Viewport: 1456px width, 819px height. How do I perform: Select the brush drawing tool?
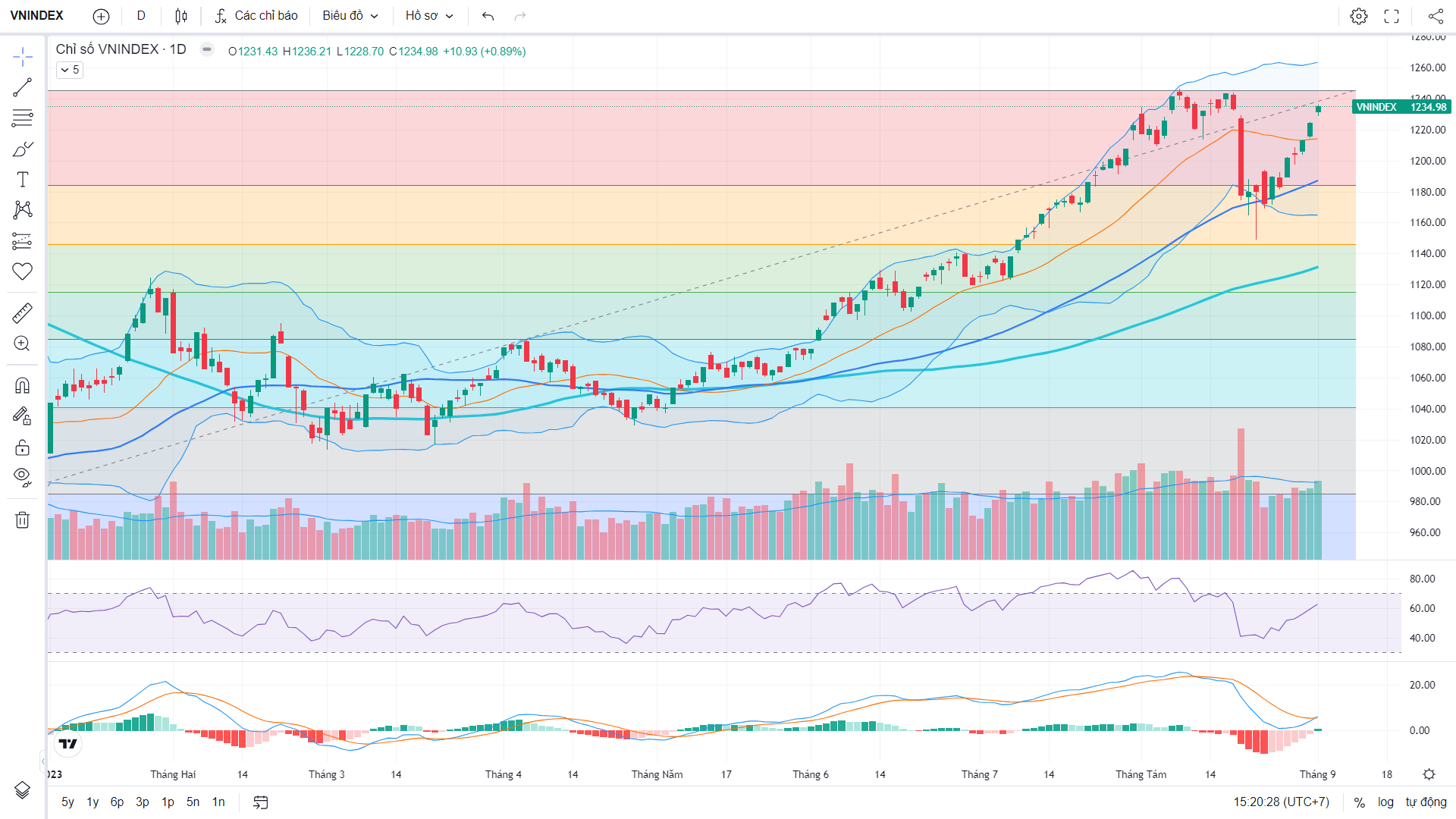[22, 149]
